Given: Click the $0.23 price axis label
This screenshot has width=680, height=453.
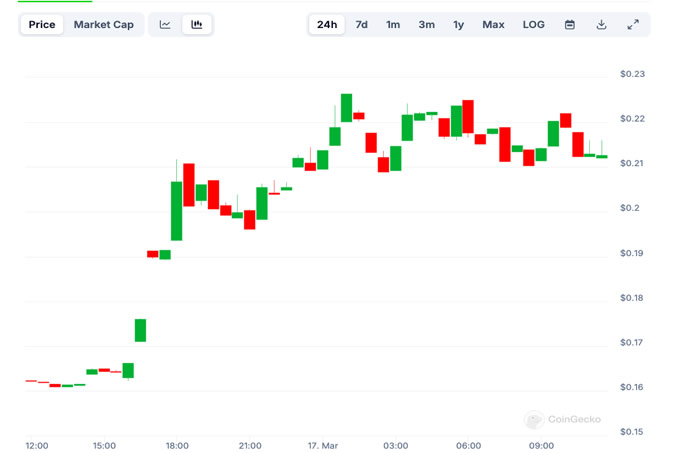Looking at the screenshot, I should pyautogui.click(x=632, y=74).
